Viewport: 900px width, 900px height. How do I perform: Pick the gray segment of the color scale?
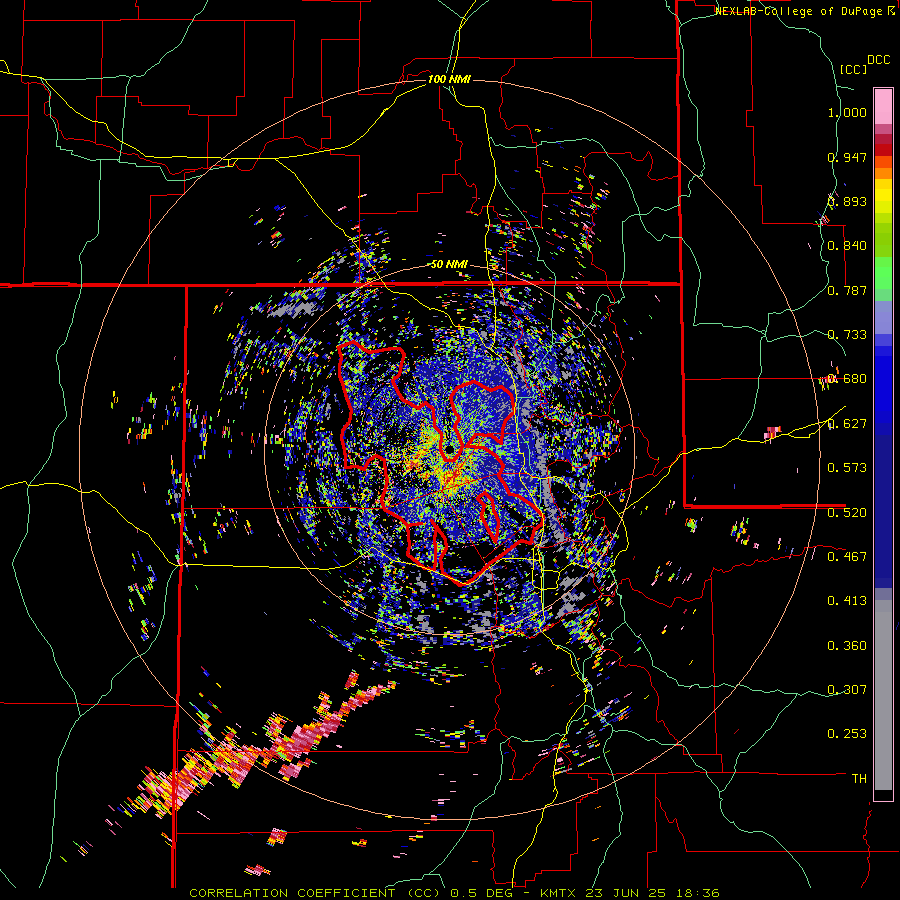[x=883, y=695]
